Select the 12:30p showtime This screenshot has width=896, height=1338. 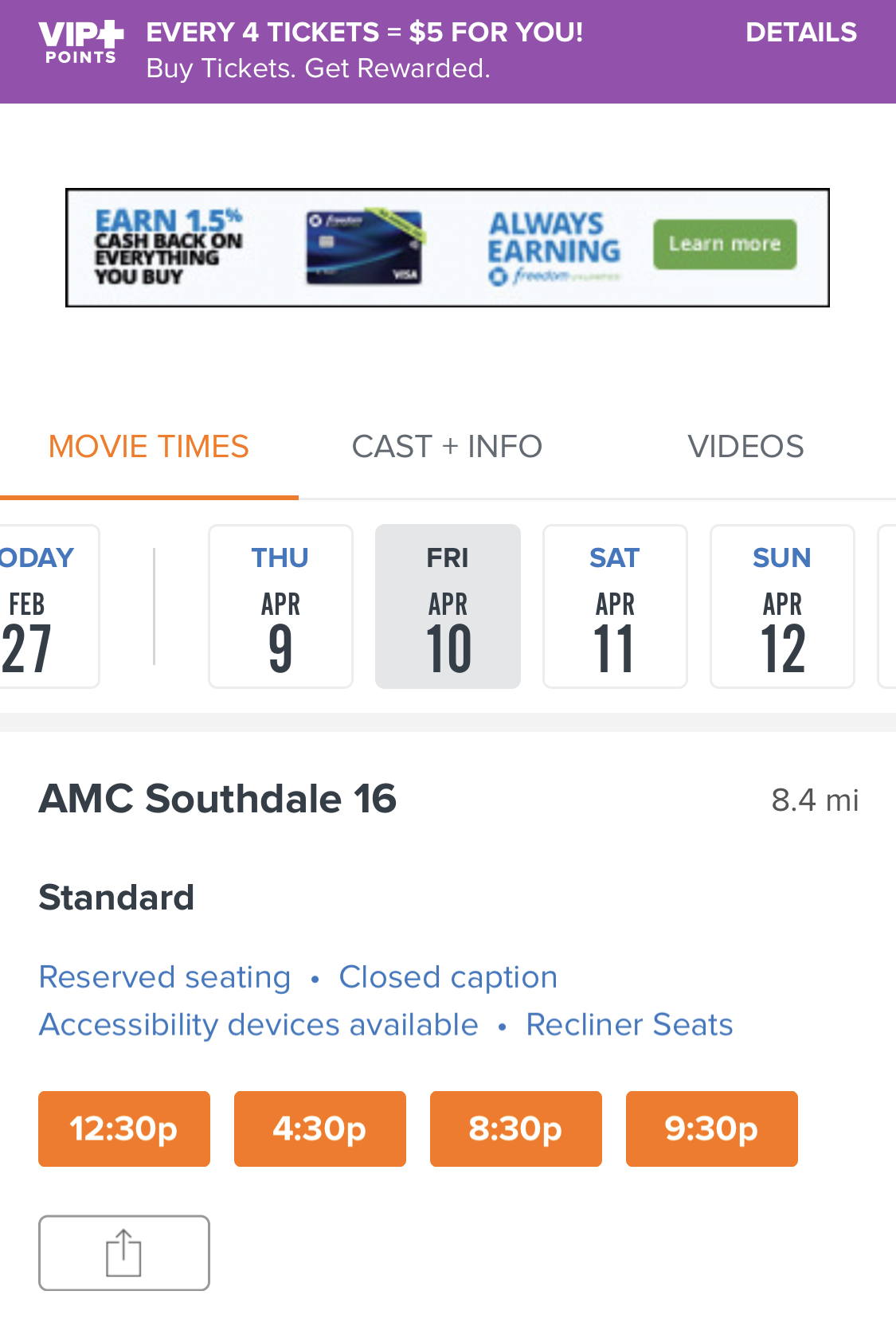[x=124, y=1129]
